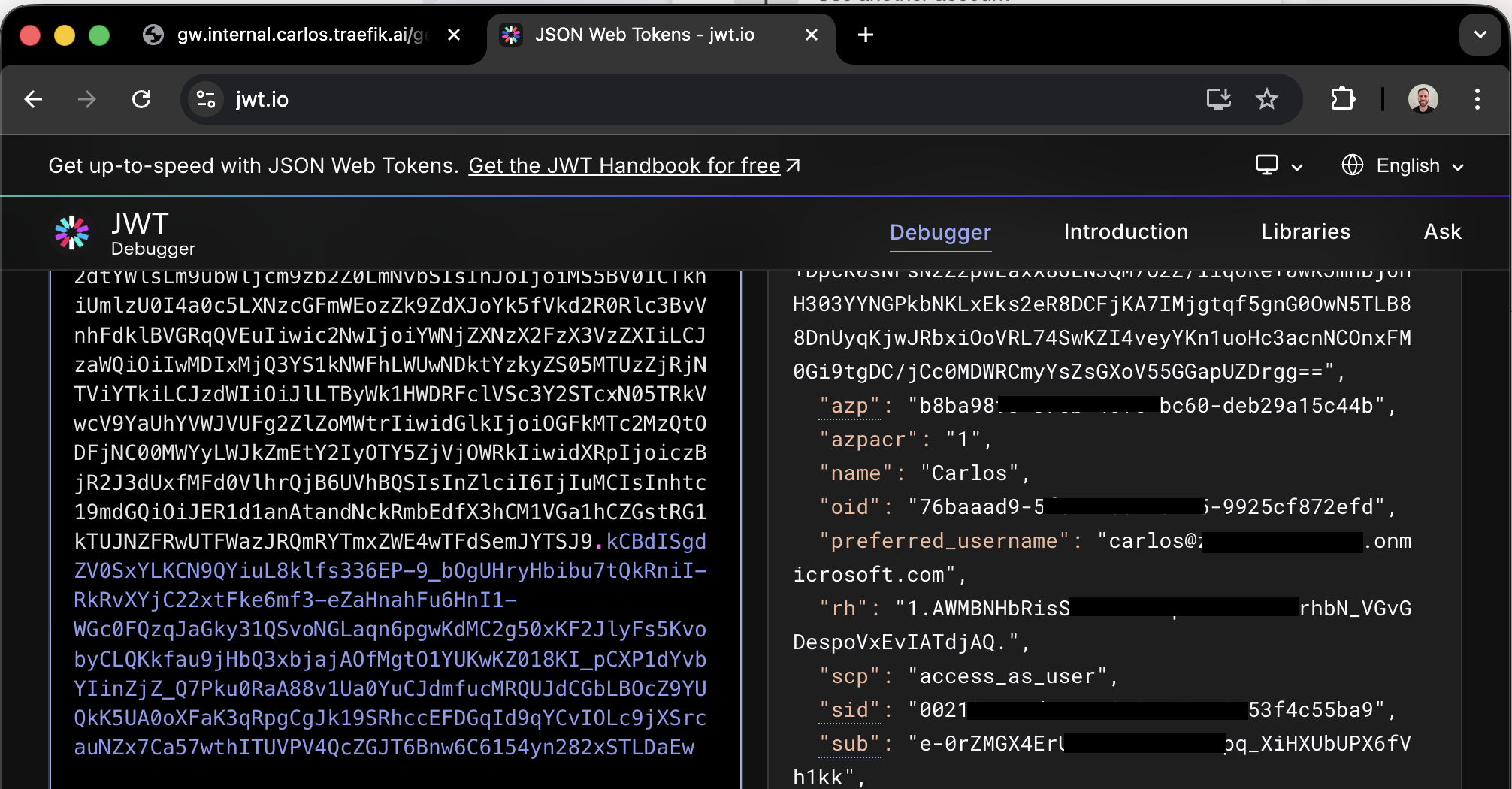Screen dimensions: 1512x789
Task: Click Get the JWT Handbook link
Action: pyautogui.click(x=624, y=165)
